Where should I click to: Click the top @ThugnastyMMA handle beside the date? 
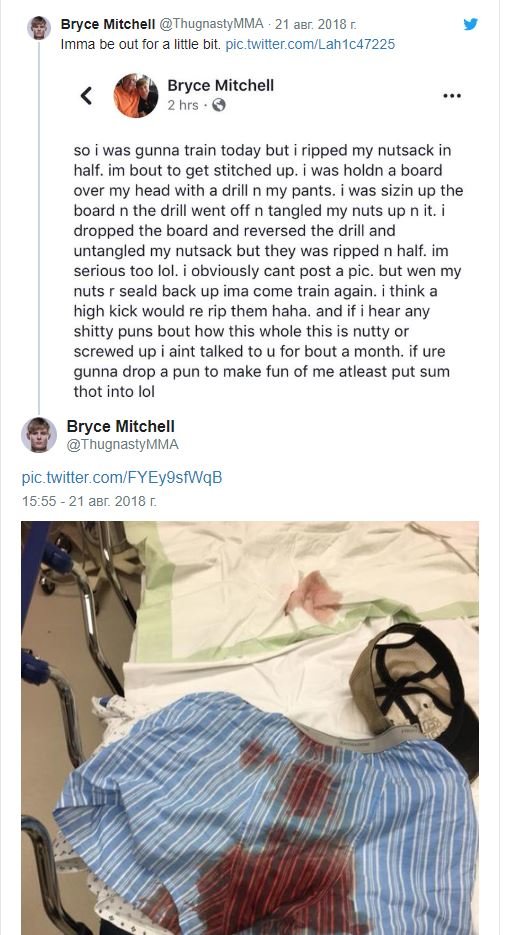211,24
